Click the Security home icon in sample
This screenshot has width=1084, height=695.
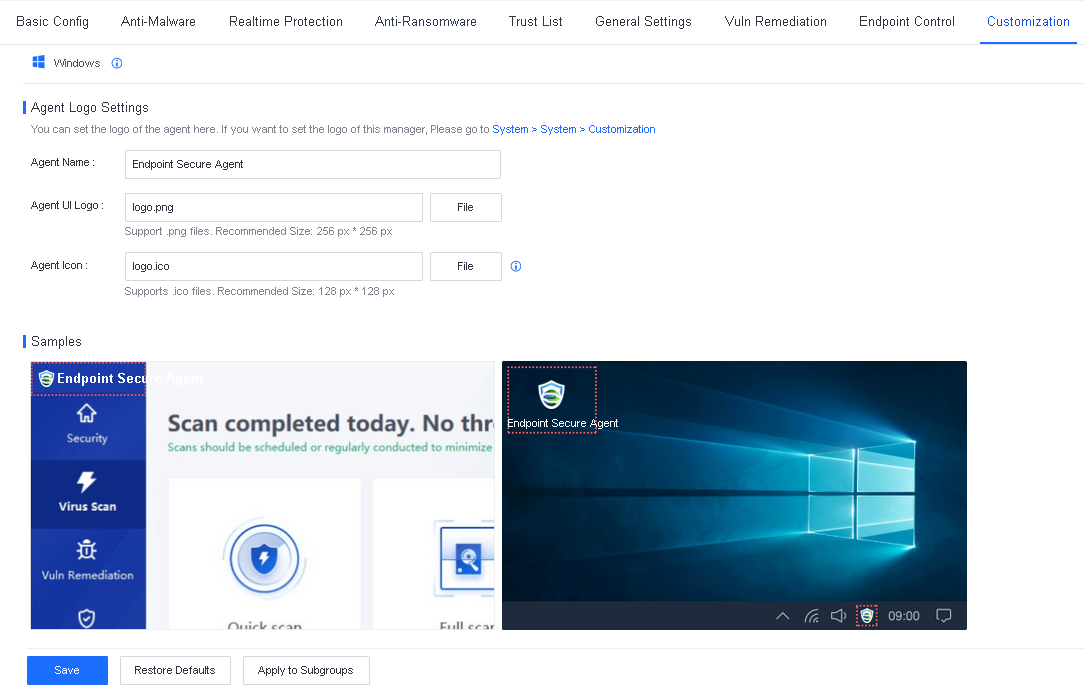87,413
